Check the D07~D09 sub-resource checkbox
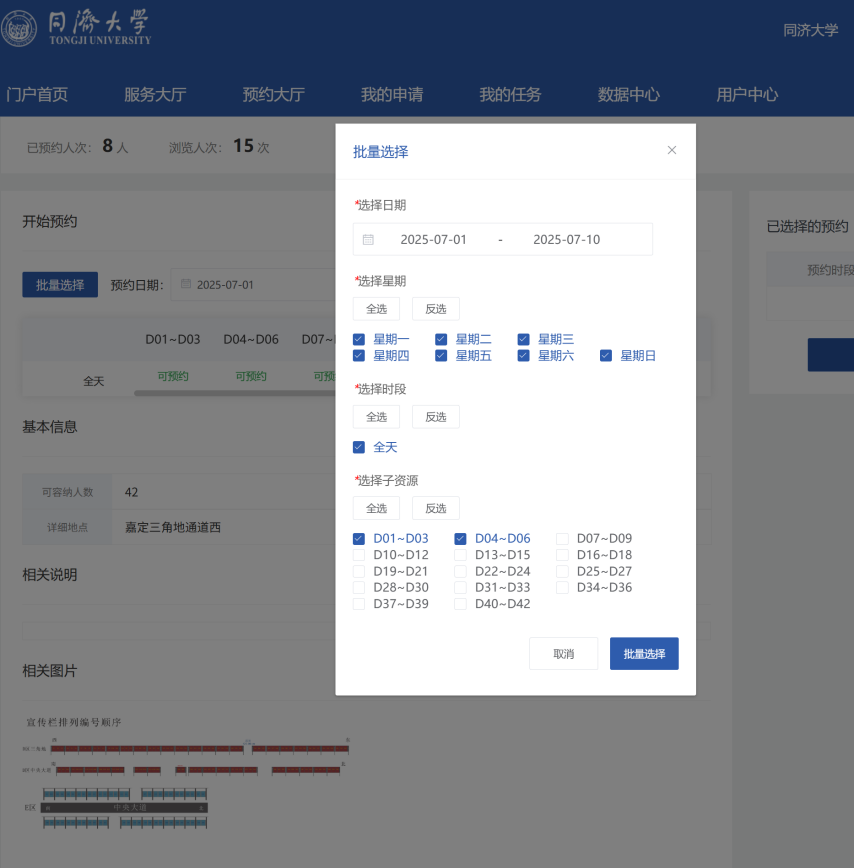This screenshot has height=868, width=854. click(562, 538)
